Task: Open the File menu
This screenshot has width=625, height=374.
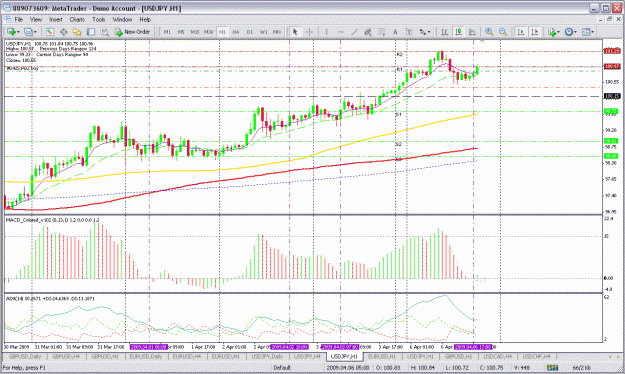Action: tap(19, 19)
